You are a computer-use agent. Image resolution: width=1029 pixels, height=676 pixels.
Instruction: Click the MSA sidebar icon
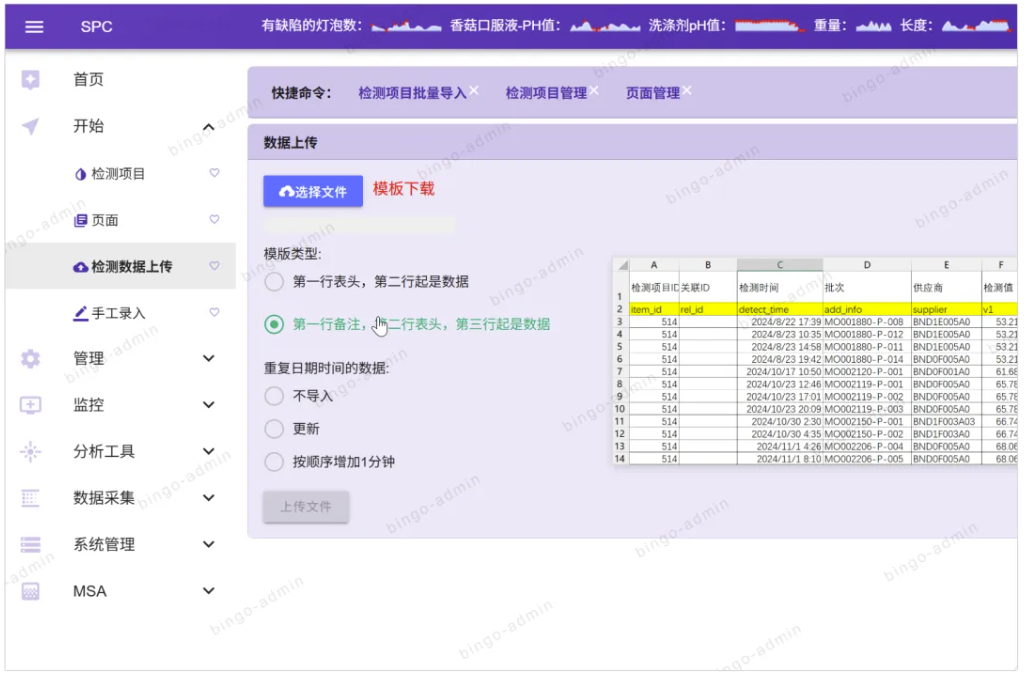[31, 591]
